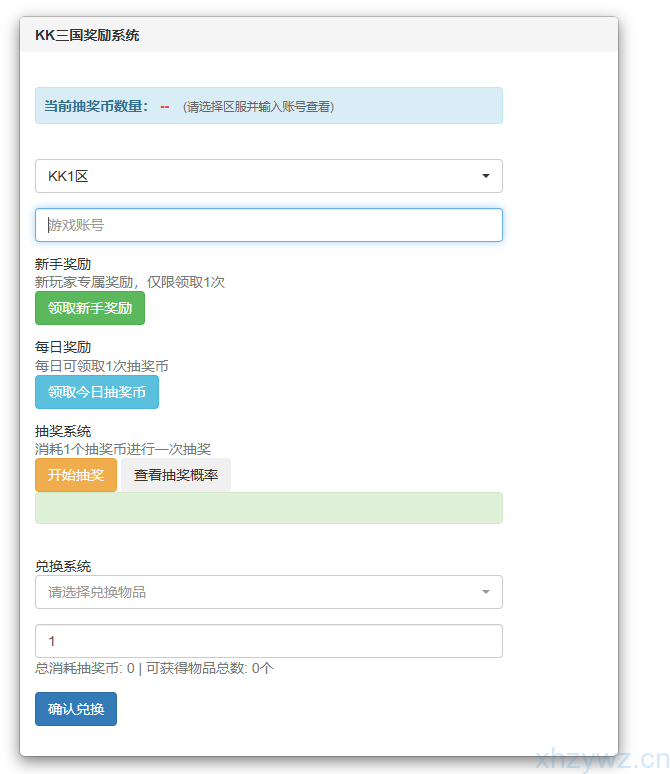Confirm the exchange with 确认兑换
The height and width of the screenshot is (774, 670).
[76, 709]
